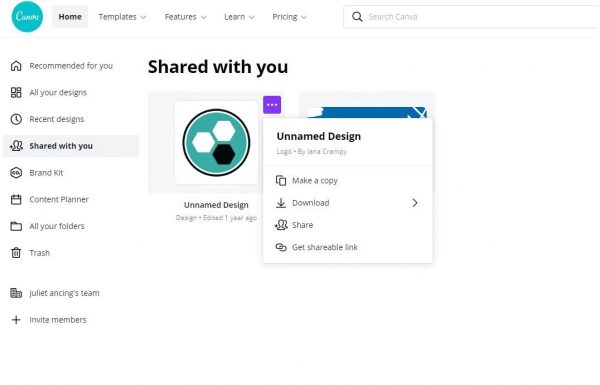Open Content Planner calendar icon
The image size is (600, 385).
click(x=16, y=199)
